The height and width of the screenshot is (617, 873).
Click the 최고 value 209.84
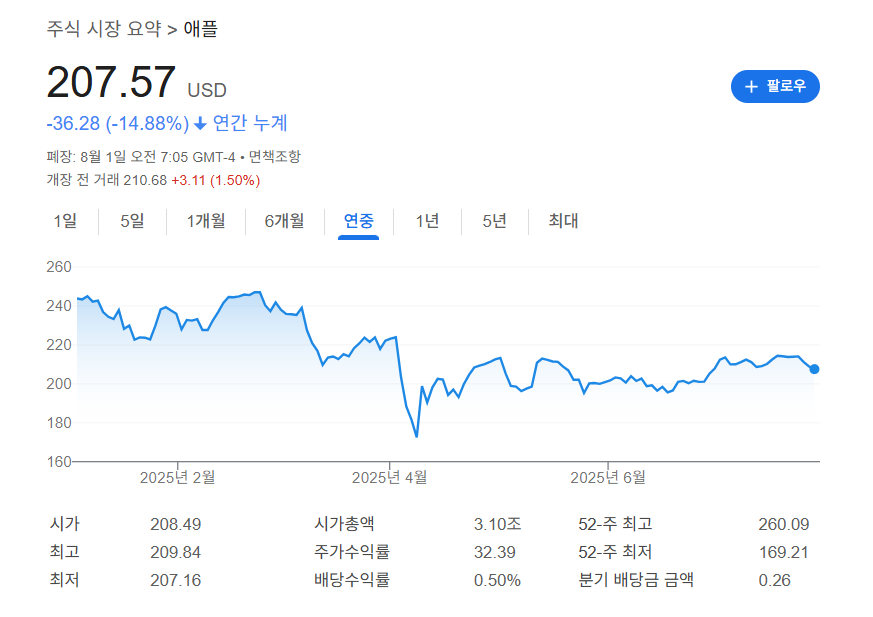tap(175, 552)
